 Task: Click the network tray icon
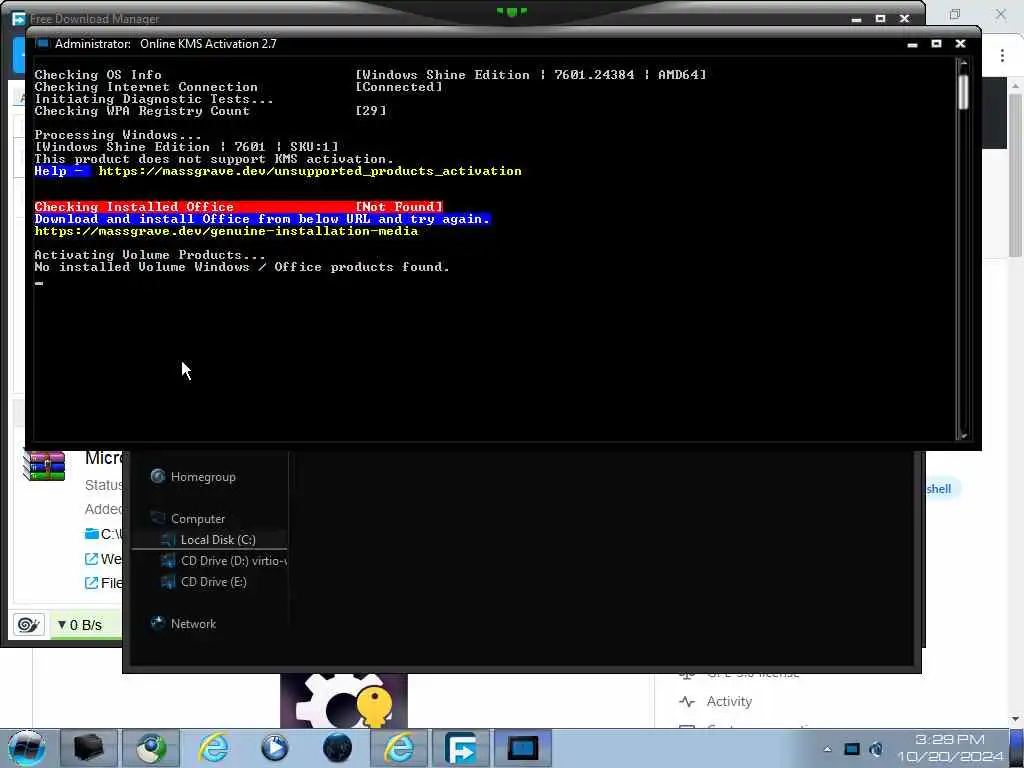click(852, 749)
